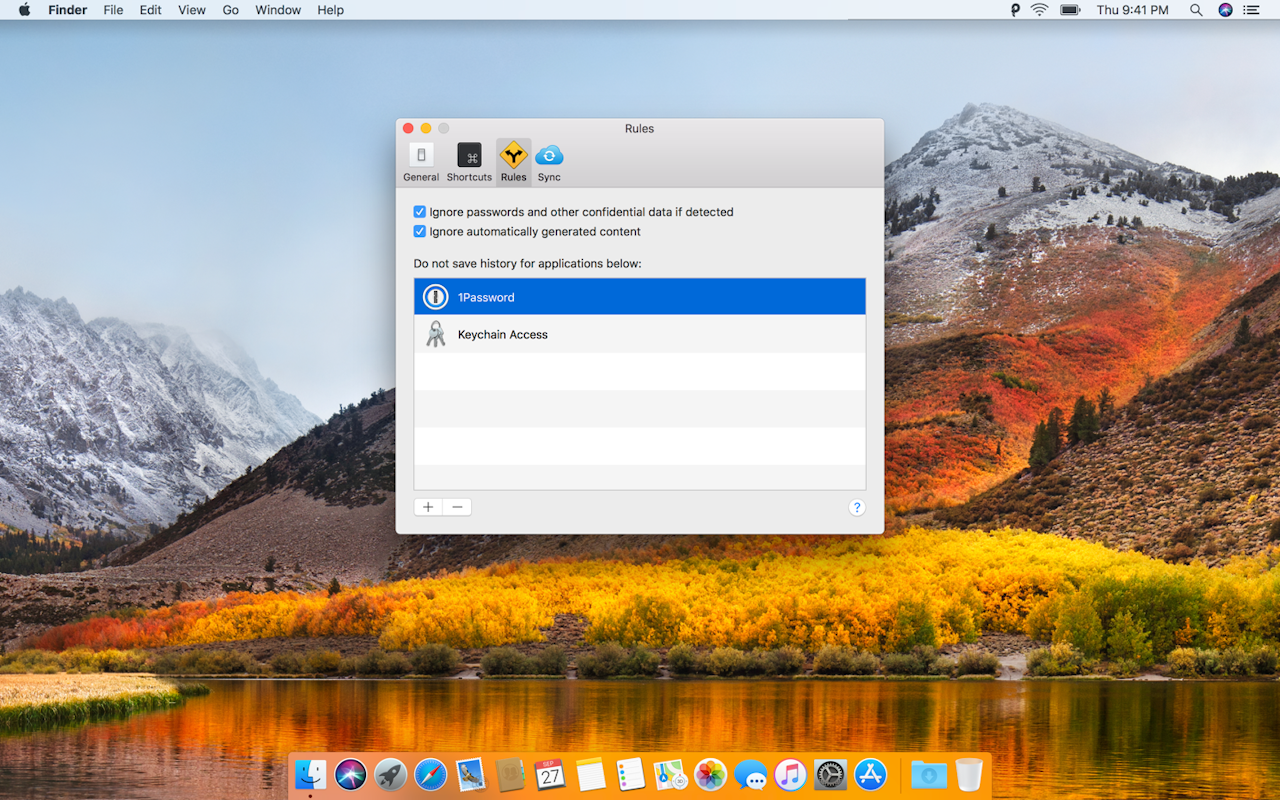Switch to the Shortcuts pane
1280x800 pixels.
click(x=469, y=160)
